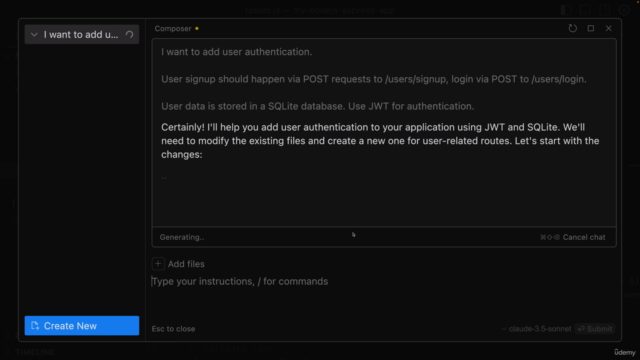Image resolution: width=640 pixels, height=360 pixels.
Task: Close the Composer panel
Action: click(x=609, y=28)
